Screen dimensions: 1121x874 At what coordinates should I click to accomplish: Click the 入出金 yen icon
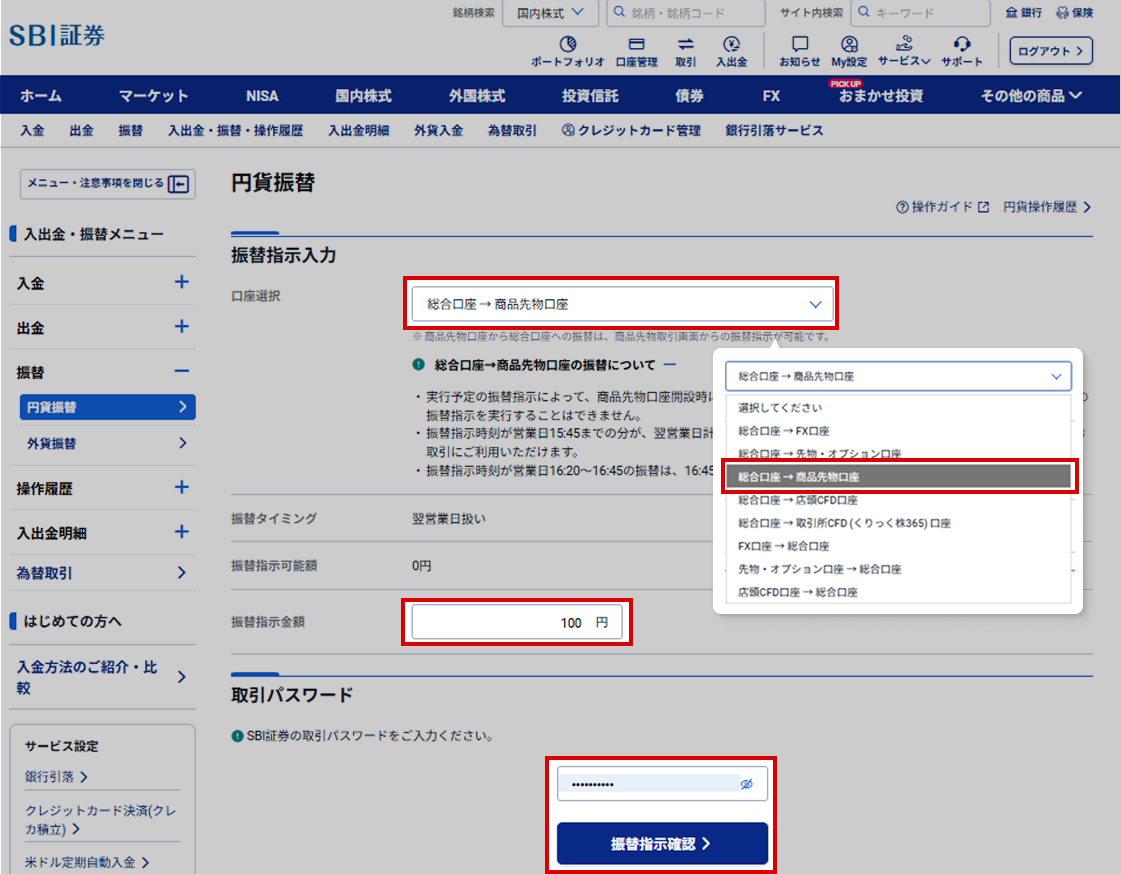click(731, 44)
